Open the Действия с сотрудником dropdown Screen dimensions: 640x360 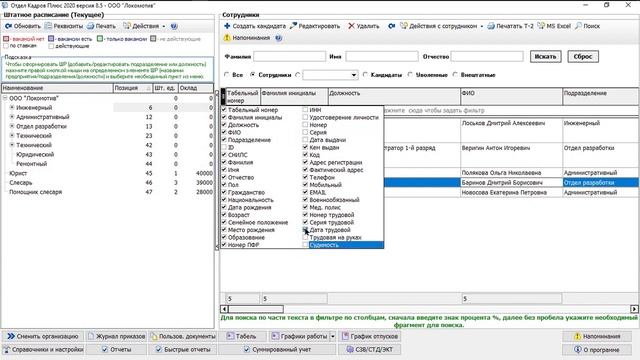point(441,26)
